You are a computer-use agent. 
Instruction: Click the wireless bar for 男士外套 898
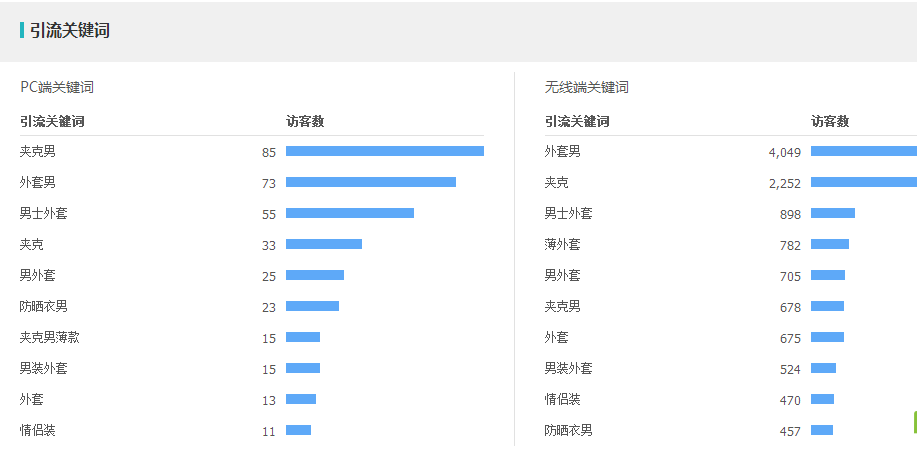pos(833,213)
